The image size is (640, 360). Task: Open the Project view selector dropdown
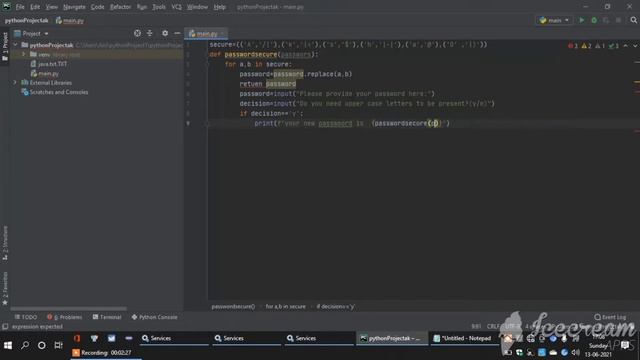click(x=31, y=33)
